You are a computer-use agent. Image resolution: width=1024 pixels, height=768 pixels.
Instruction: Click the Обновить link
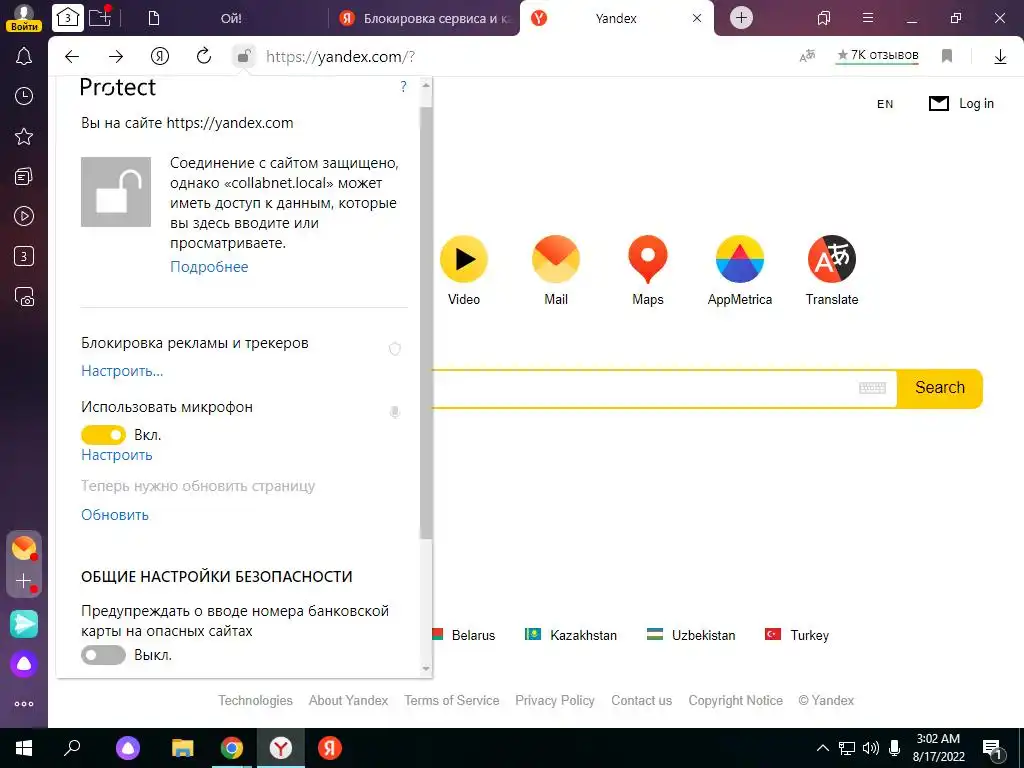point(115,515)
